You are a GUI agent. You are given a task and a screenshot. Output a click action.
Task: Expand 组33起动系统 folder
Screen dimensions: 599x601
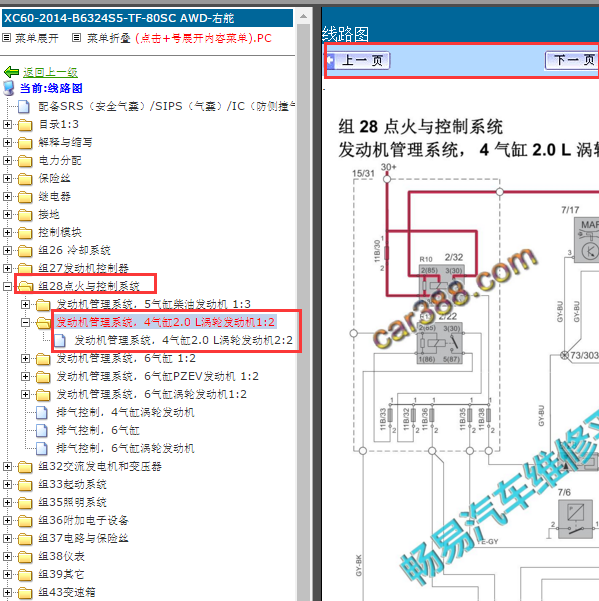point(7,484)
